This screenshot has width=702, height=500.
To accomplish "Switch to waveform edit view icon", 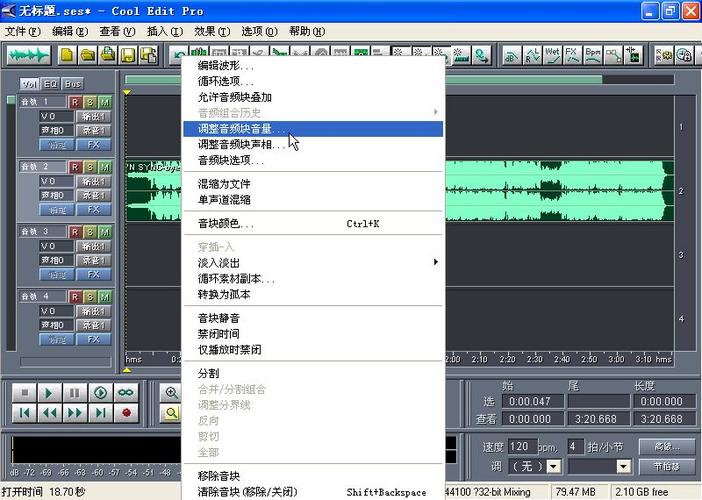I will (x=29, y=56).
